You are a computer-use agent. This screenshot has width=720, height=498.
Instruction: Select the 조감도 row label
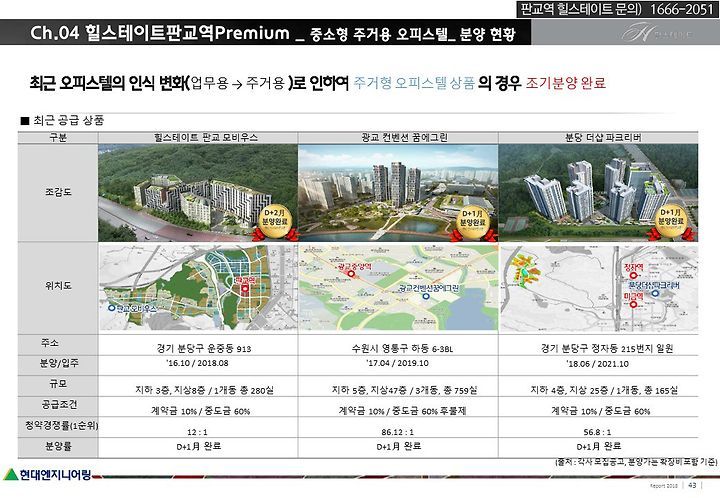click(58, 192)
